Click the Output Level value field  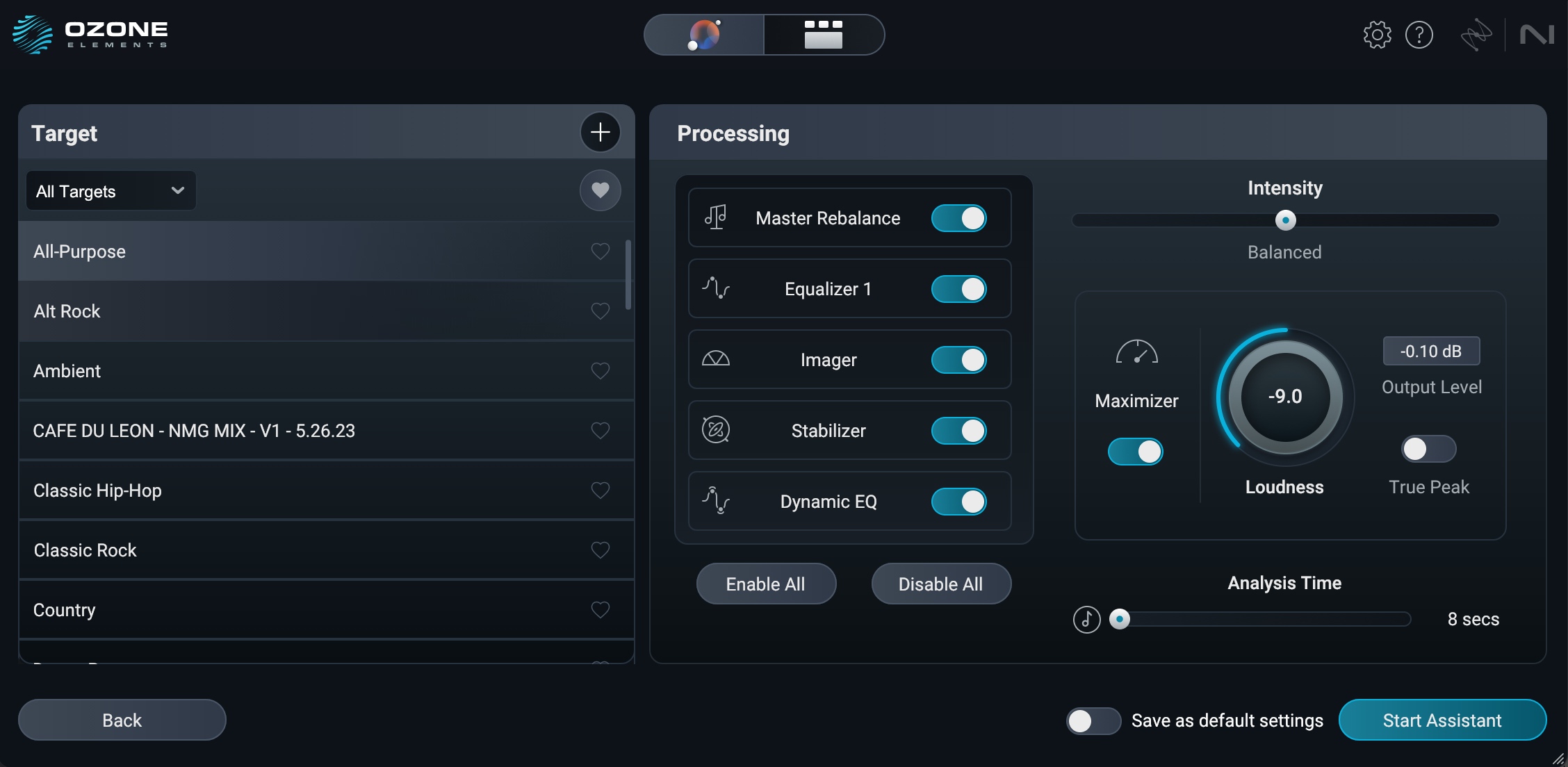pos(1432,351)
